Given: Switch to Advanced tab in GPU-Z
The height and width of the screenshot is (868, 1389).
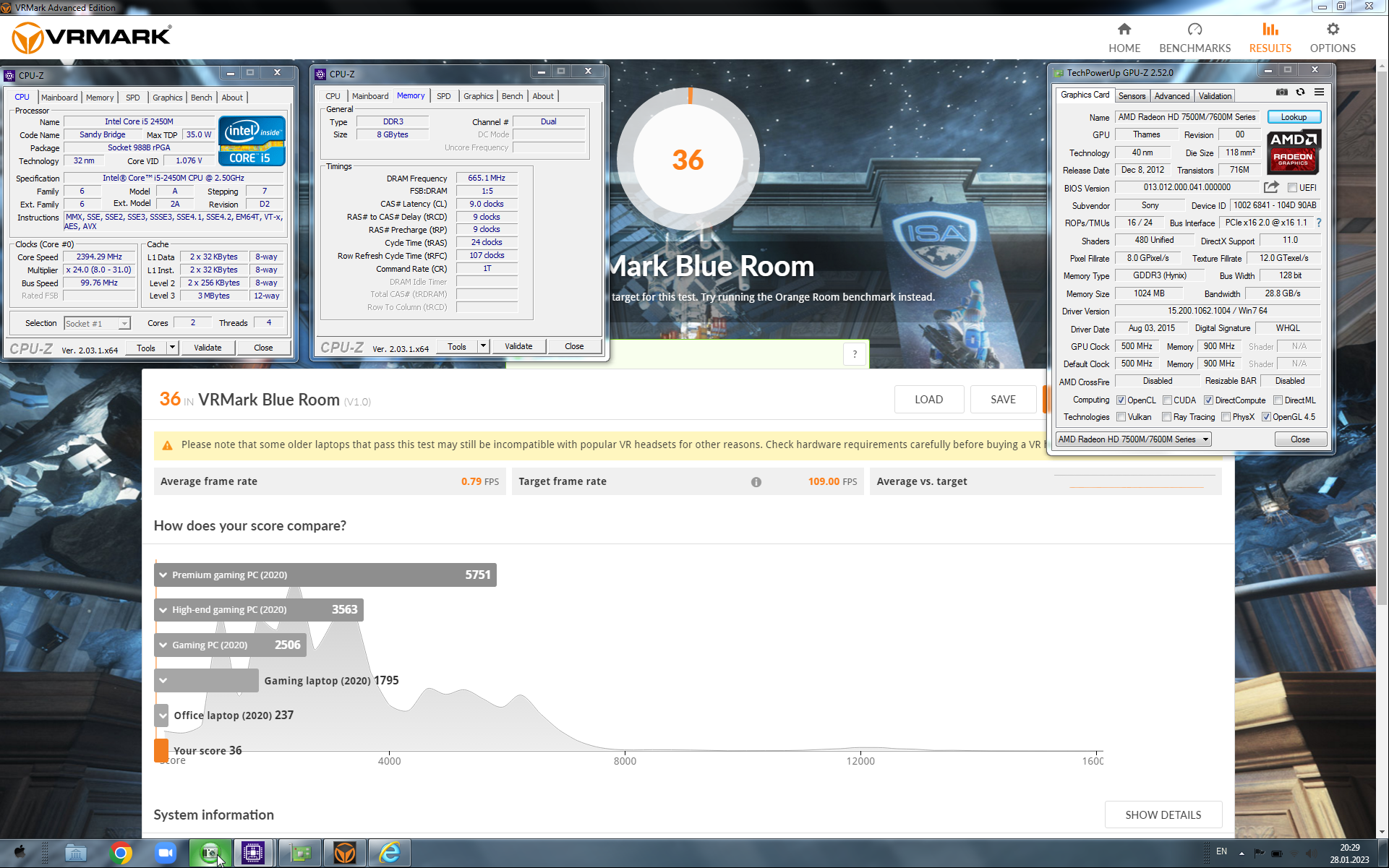Looking at the screenshot, I should tap(1171, 96).
